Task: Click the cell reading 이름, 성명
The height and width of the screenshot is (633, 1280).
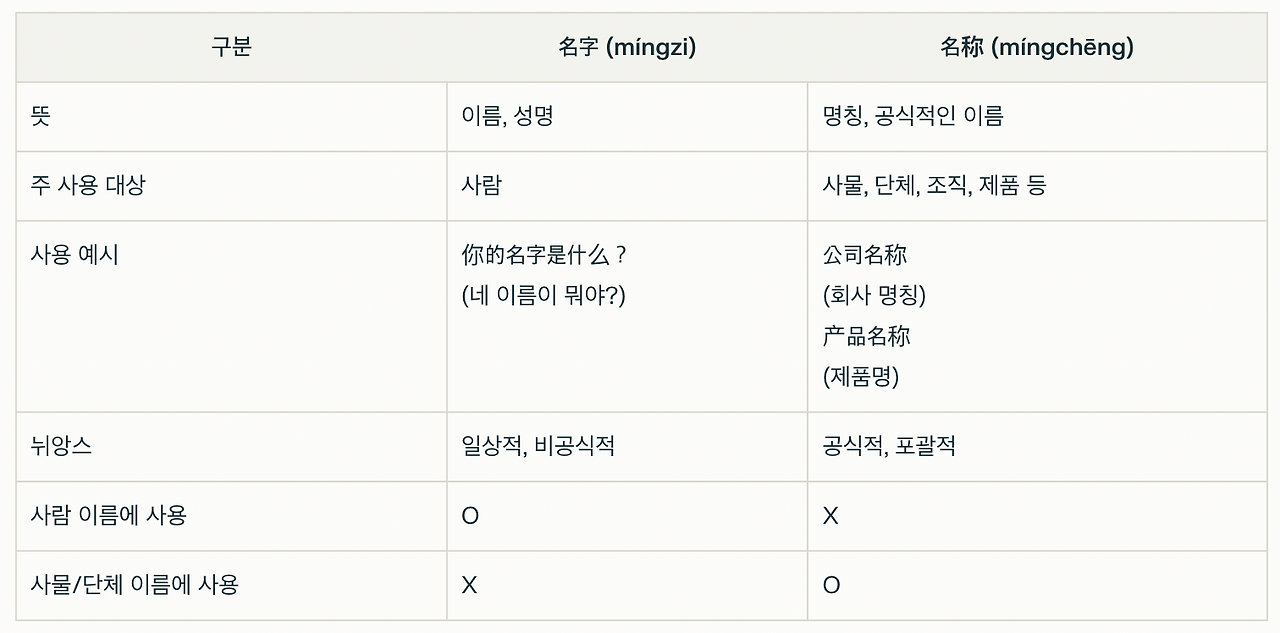Action: [x=507, y=116]
